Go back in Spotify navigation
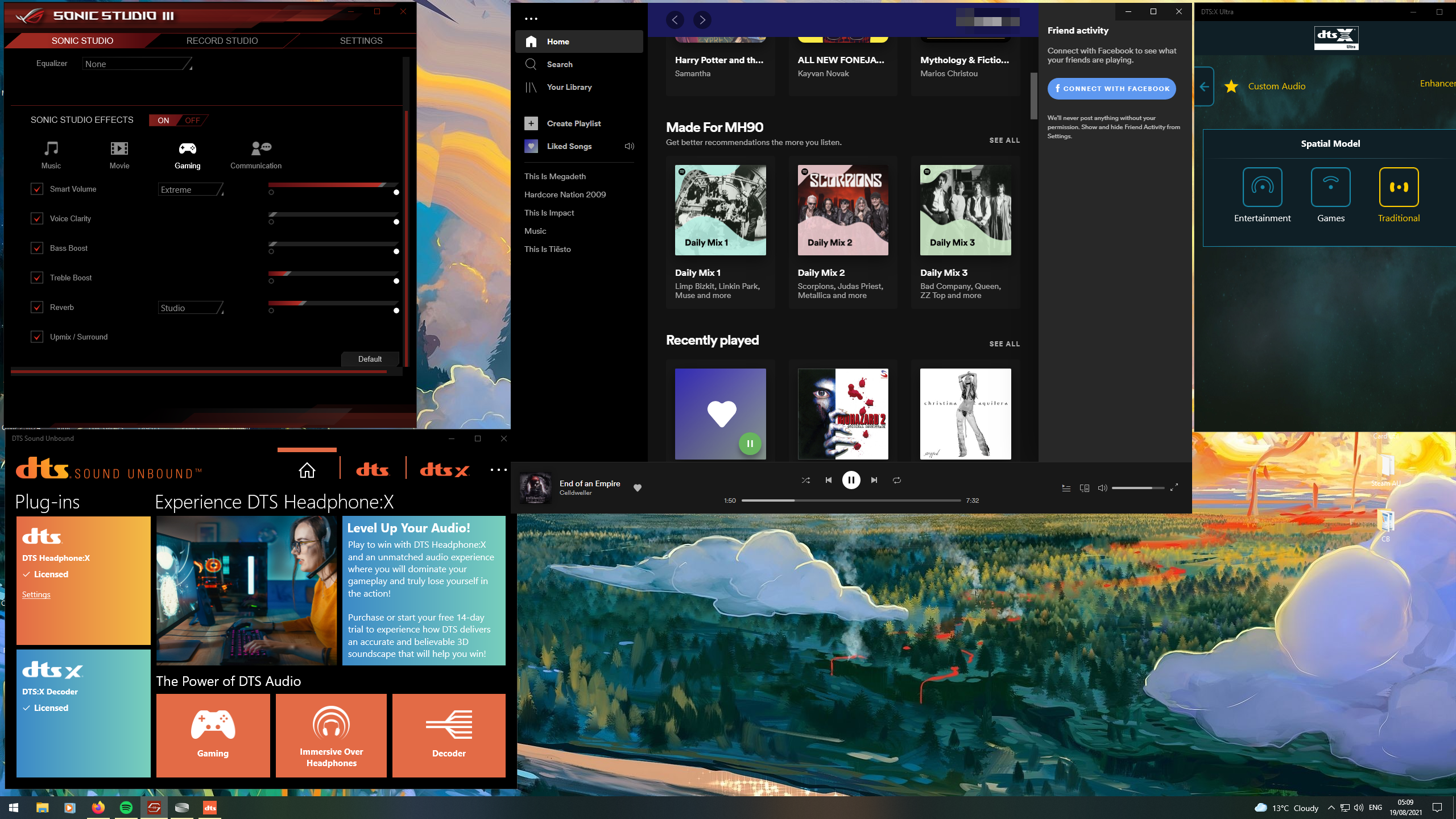1456x819 pixels. (675, 20)
